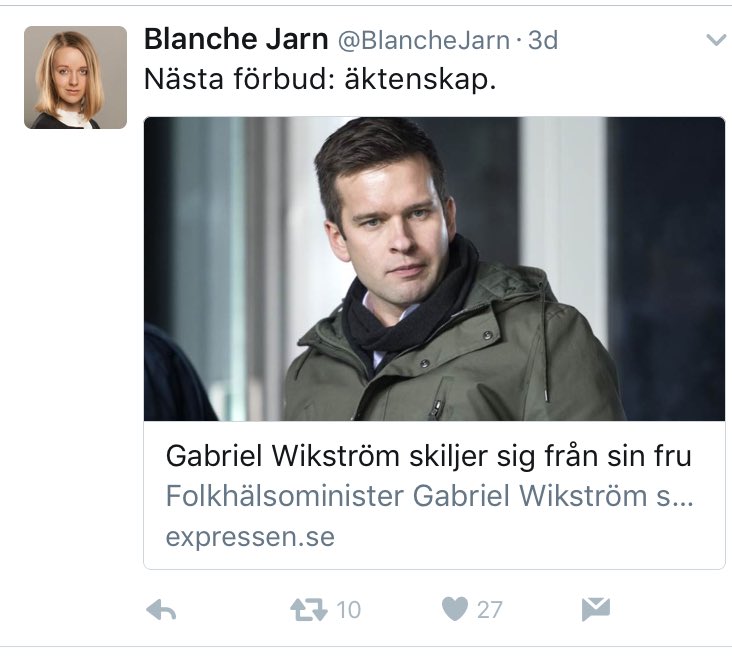Open headline 'Gabriel Wikström skiljer sig från sin fru'

pyautogui.click(x=428, y=456)
